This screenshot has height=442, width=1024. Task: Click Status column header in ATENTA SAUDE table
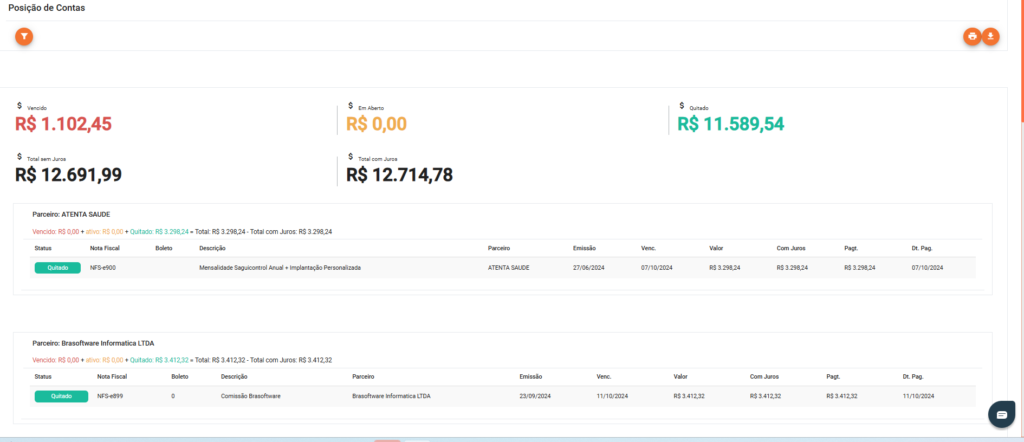coord(43,248)
